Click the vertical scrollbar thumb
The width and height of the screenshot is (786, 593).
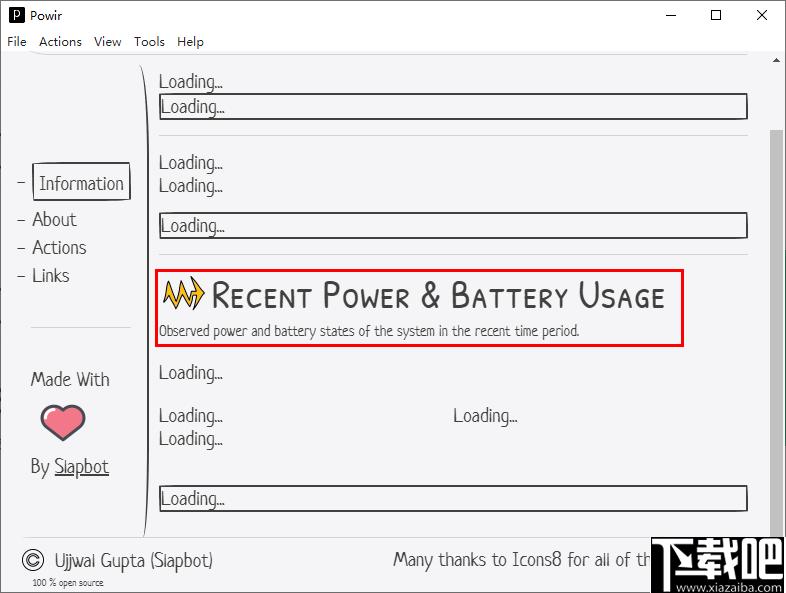[776, 333]
